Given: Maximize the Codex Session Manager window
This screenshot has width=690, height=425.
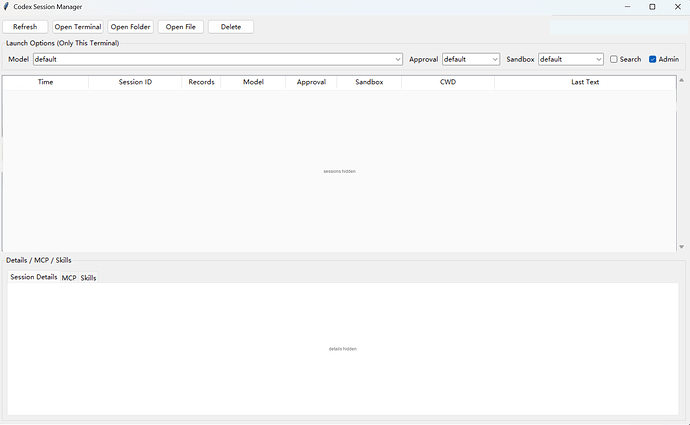Looking at the screenshot, I should (x=652, y=7).
